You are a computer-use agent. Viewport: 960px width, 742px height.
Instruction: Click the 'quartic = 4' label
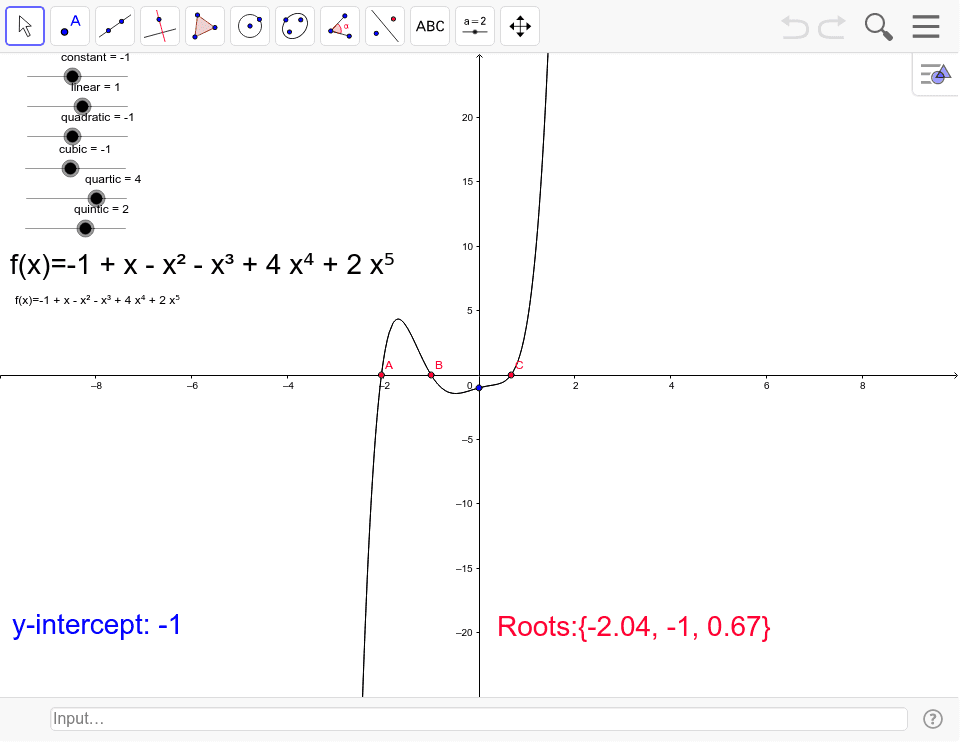click(113, 179)
